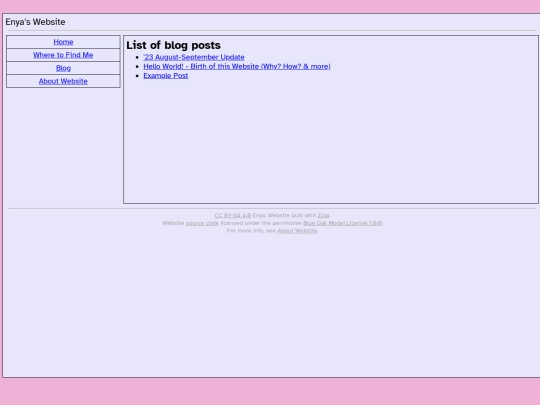540x405 pixels.
Task: Click the footer About Website link
Action: (297, 230)
